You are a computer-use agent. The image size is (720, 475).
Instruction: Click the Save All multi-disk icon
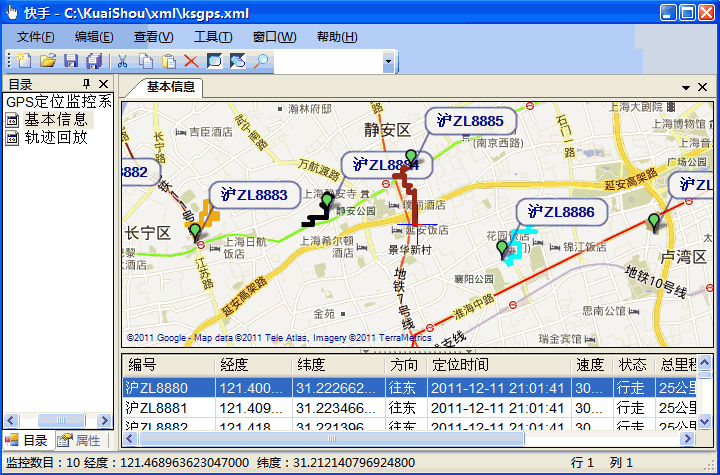point(94,61)
